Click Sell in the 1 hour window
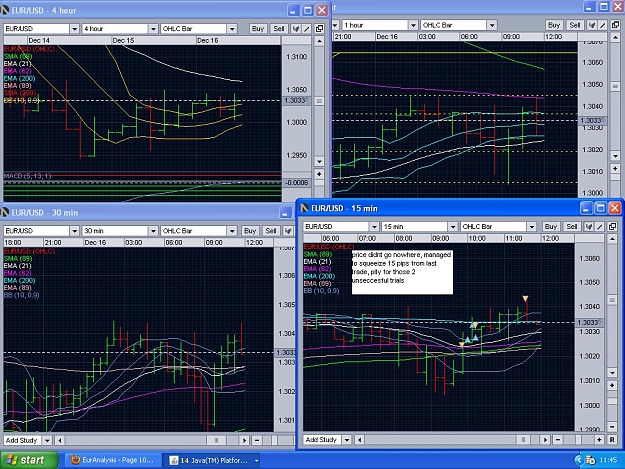This screenshot has width=625, height=469. 575,25
